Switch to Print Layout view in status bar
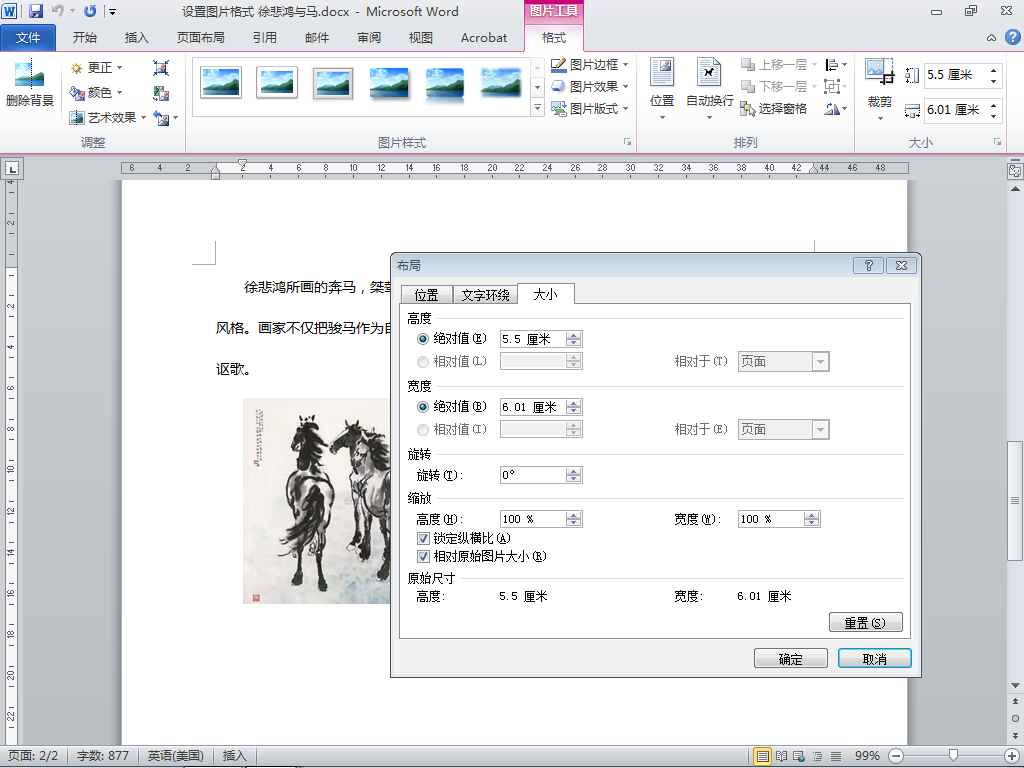 click(x=762, y=756)
